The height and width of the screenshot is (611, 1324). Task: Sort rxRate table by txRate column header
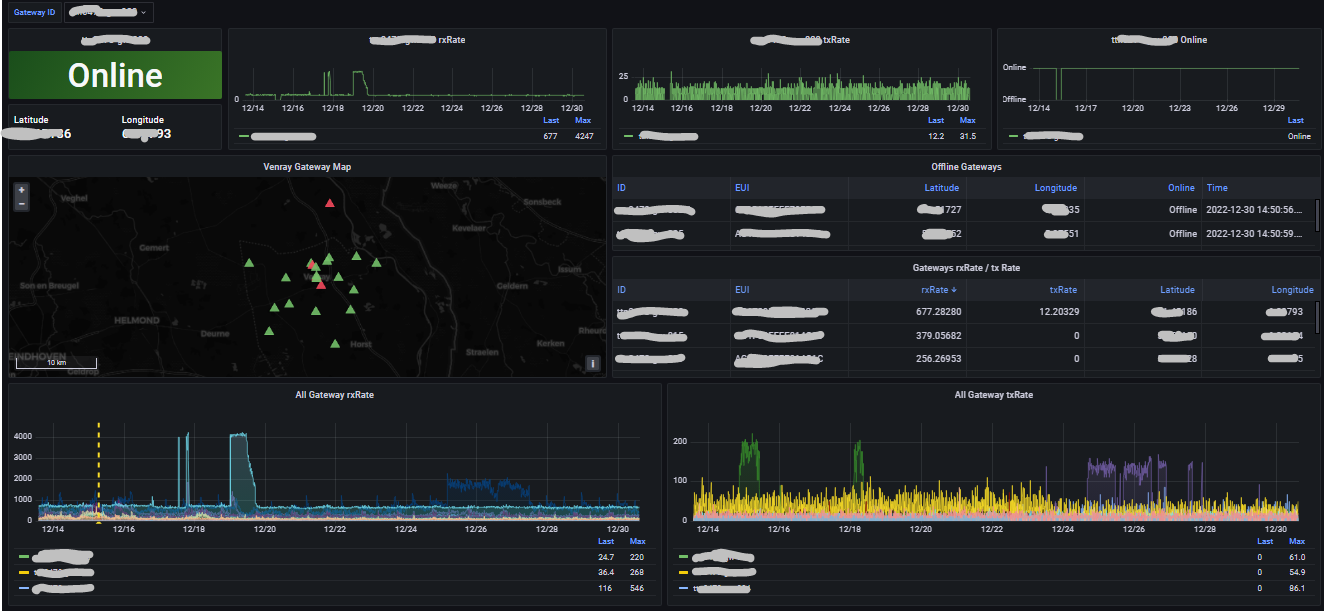coord(1063,290)
